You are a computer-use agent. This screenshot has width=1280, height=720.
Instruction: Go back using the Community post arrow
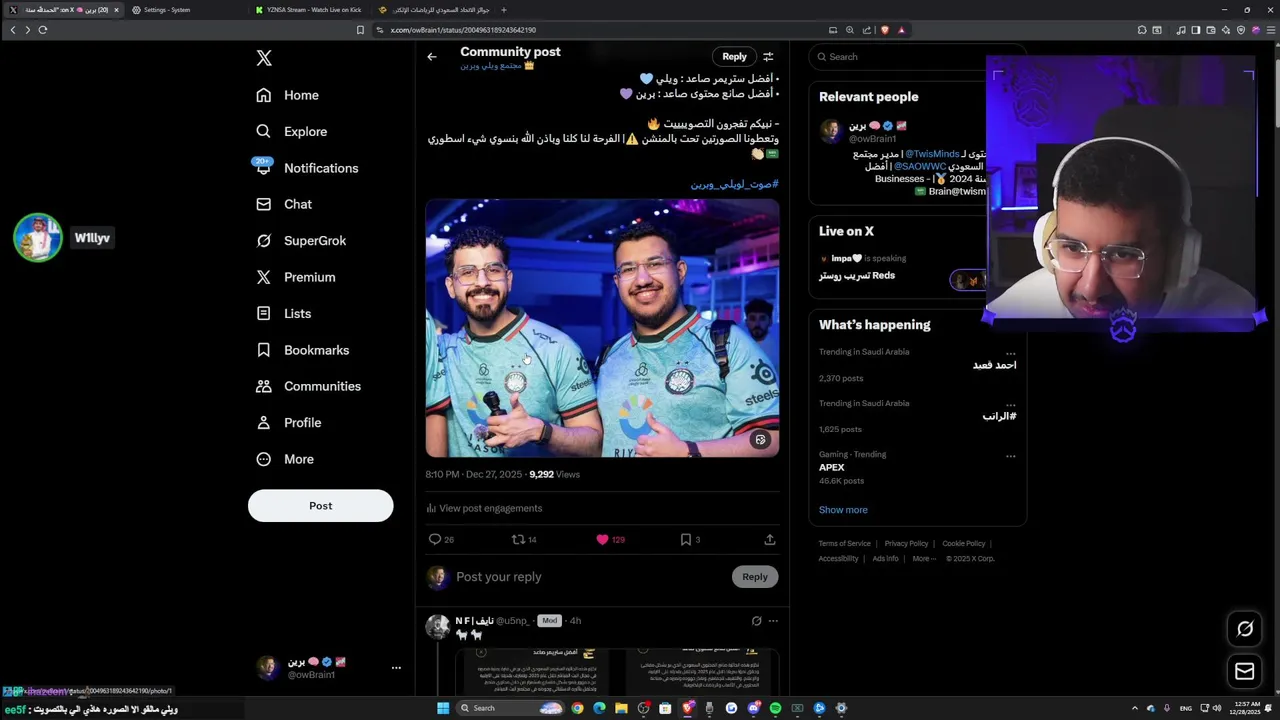[432, 57]
